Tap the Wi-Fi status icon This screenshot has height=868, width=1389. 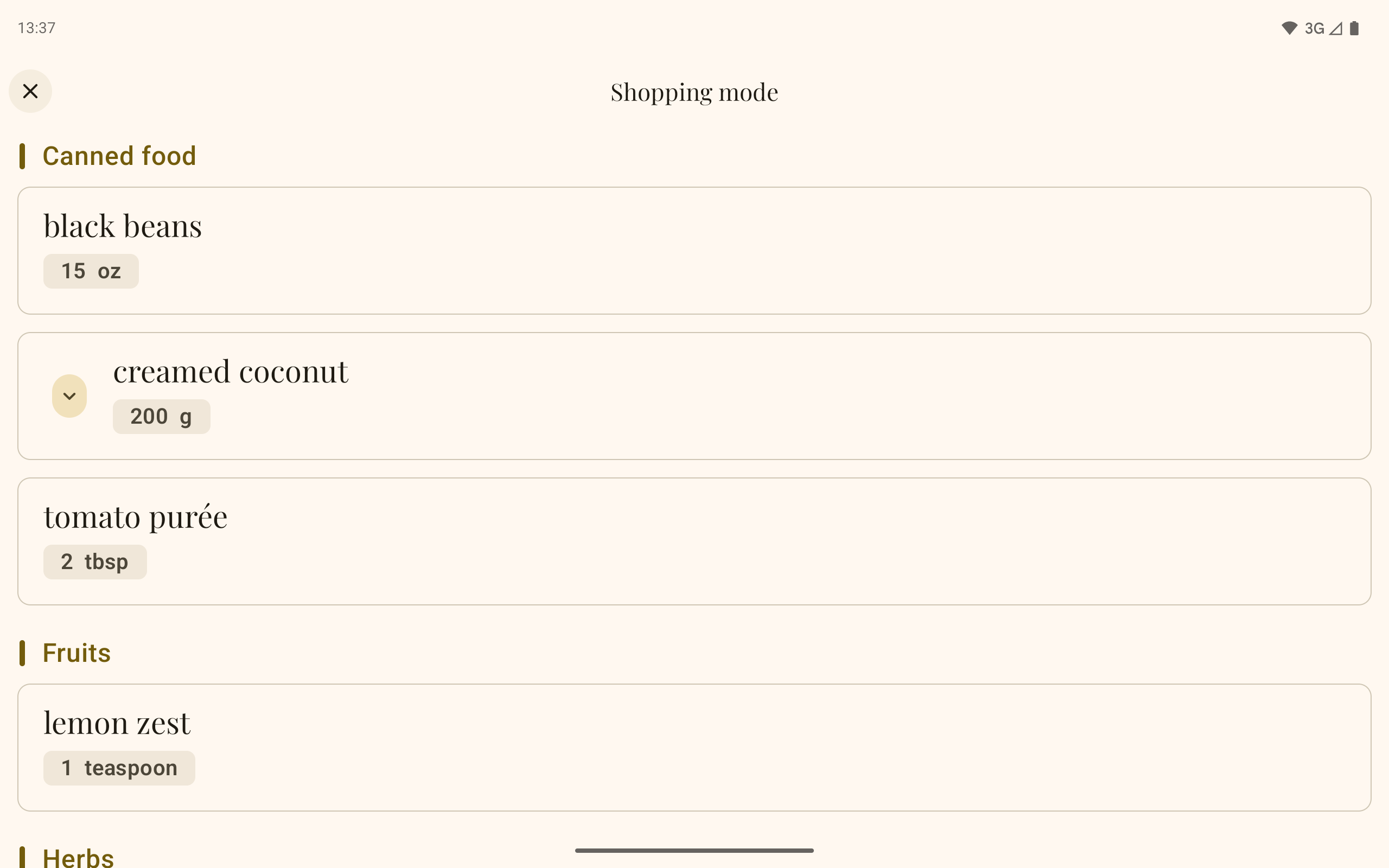click(1289, 28)
